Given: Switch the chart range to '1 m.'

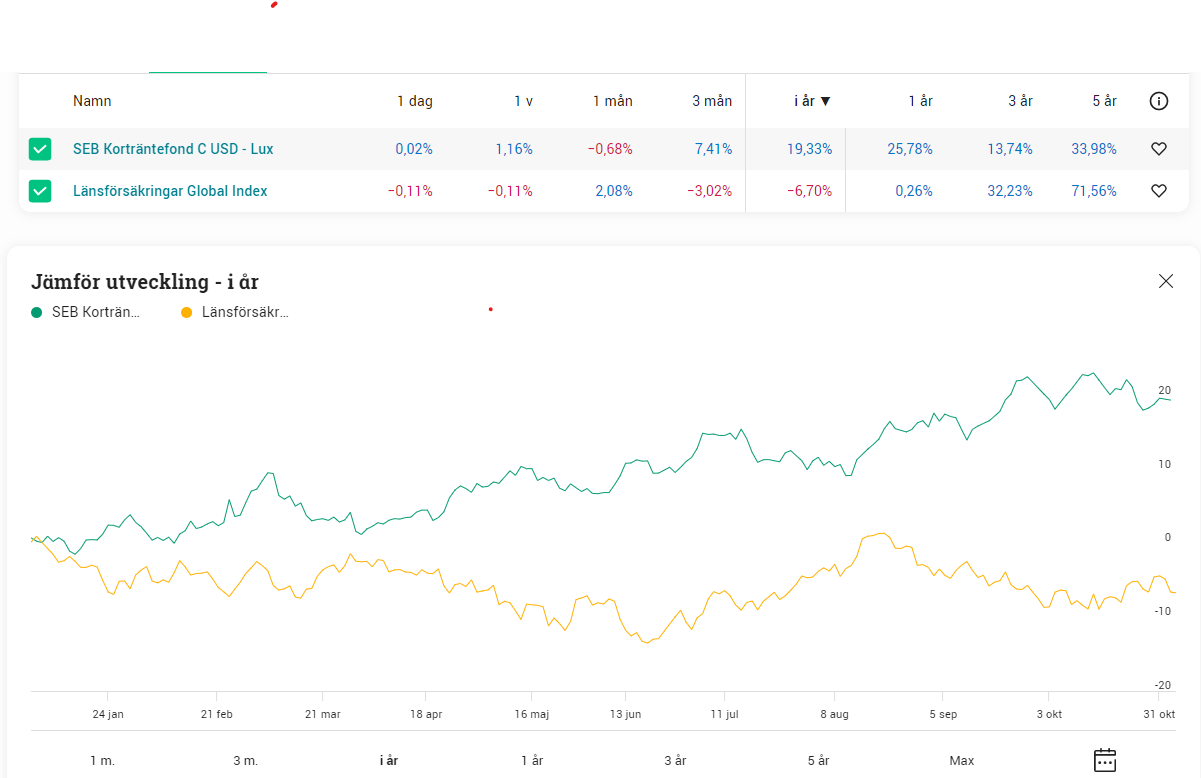Looking at the screenshot, I should (x=102, y=761).
